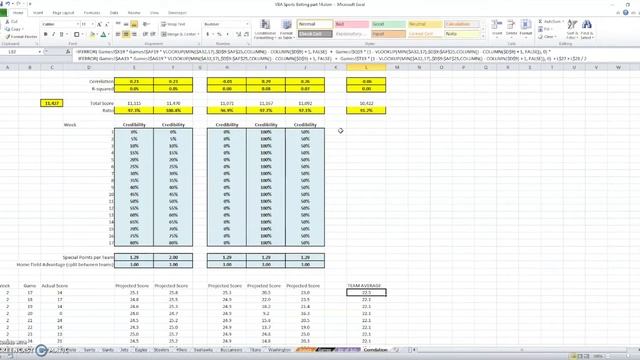Toggle Middle Align in Alignment group
Screen dimensions: 640x360
pos(126,24)
